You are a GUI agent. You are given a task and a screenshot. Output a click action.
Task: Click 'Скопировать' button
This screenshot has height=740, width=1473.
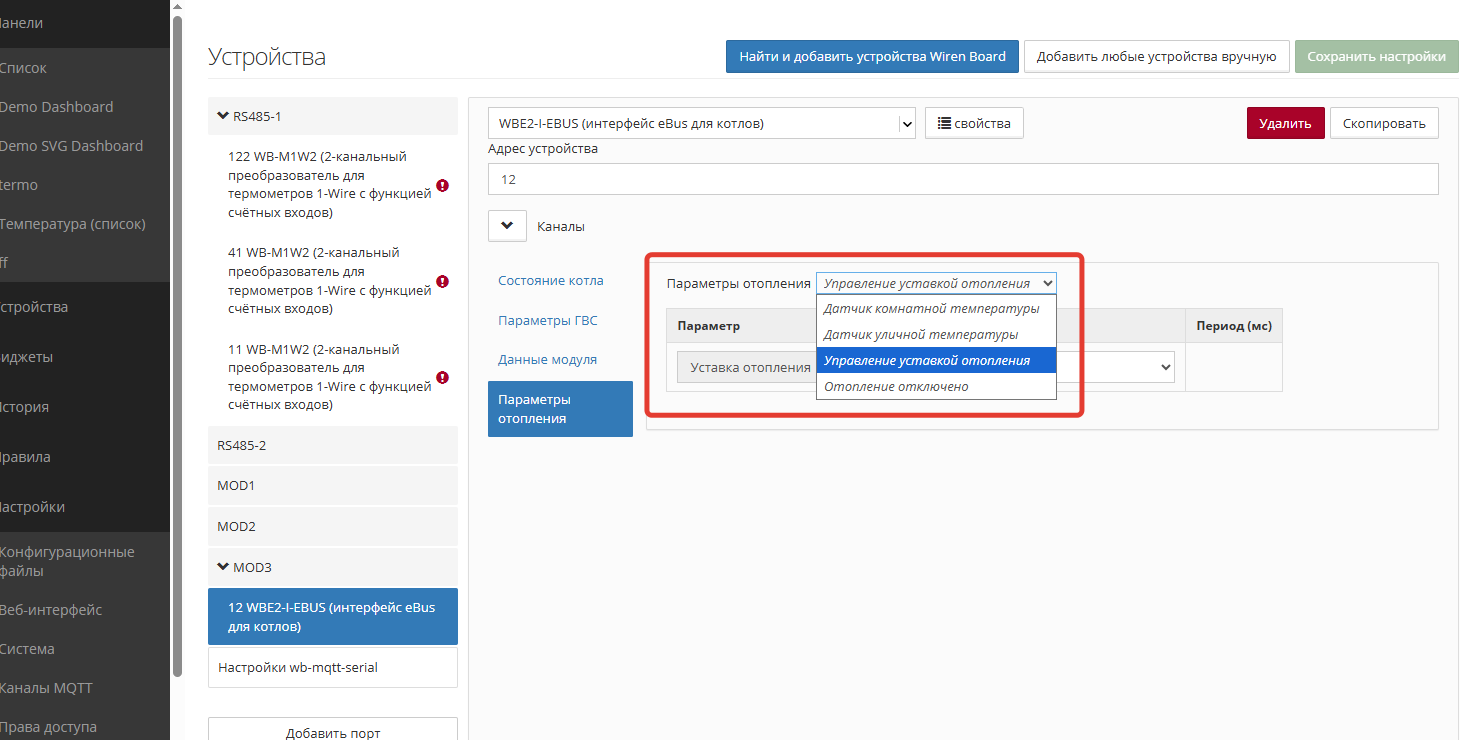(x=1383, y=124)
